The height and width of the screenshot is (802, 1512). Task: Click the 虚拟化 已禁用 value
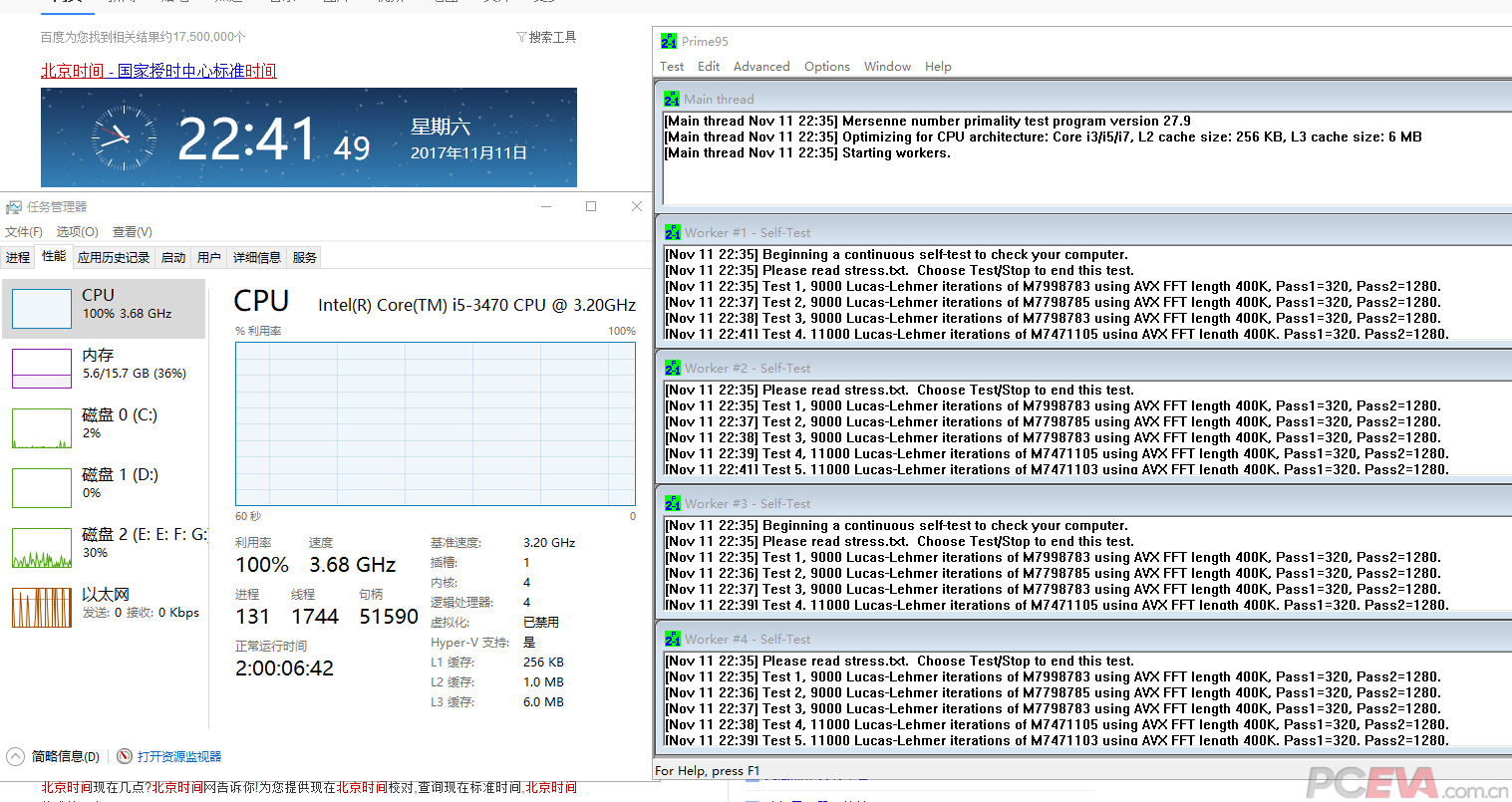tap(541, 622)
